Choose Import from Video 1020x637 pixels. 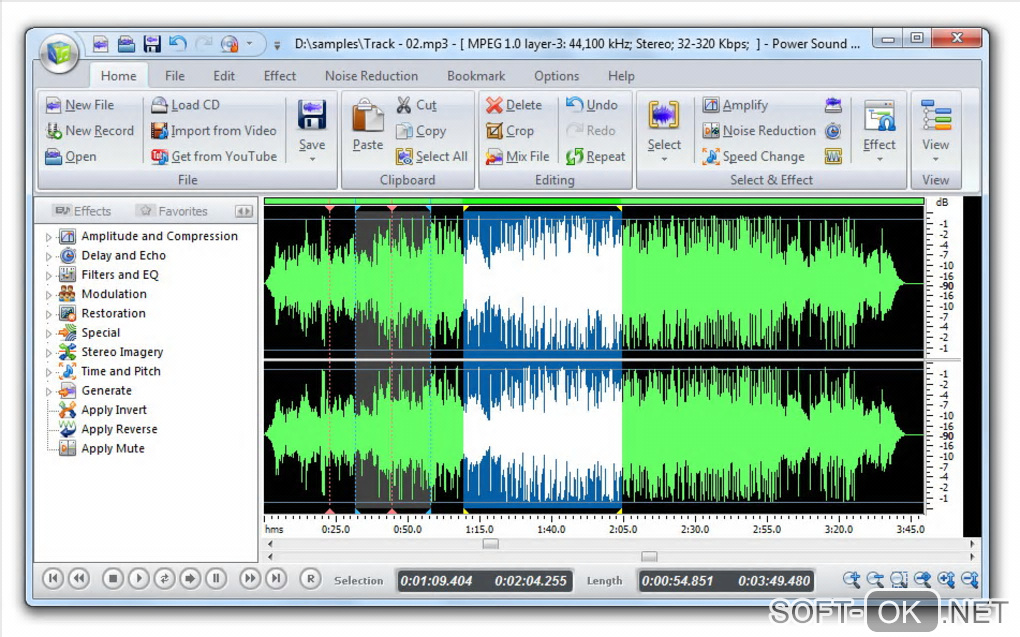tap(213, 131)
